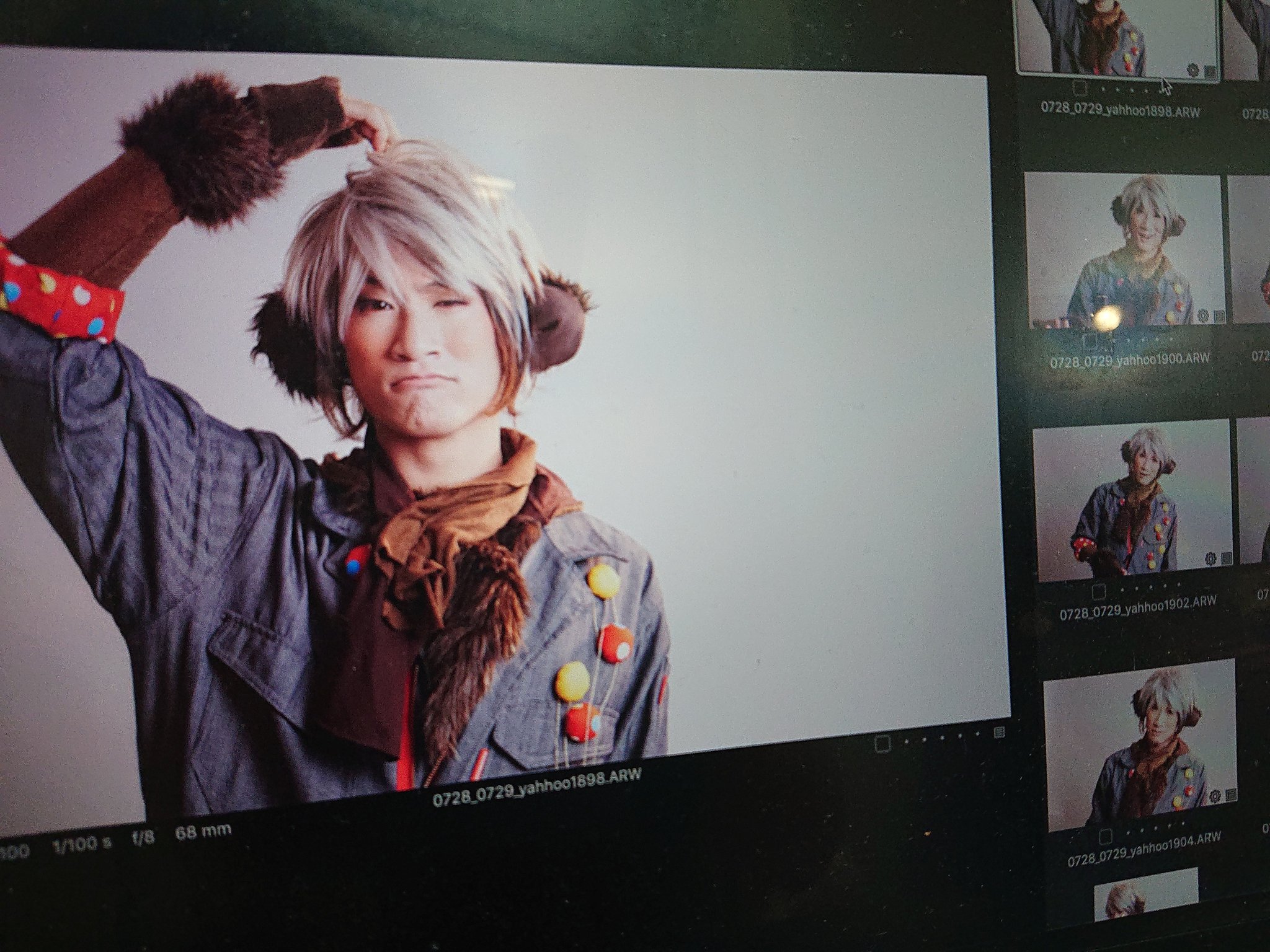Viewport: 1270px width, 952px height.
Task: Click the 0728_0729_yahhoo1902.ARW label in the browser
Action: click(1138, 607)
